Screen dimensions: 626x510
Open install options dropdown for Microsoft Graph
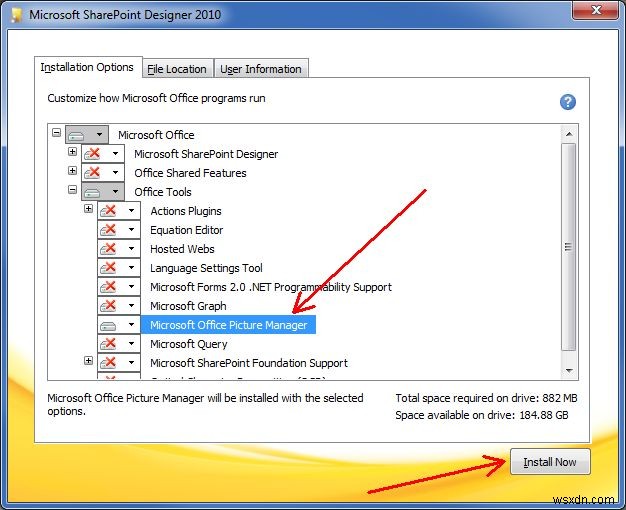pos(131,306)
